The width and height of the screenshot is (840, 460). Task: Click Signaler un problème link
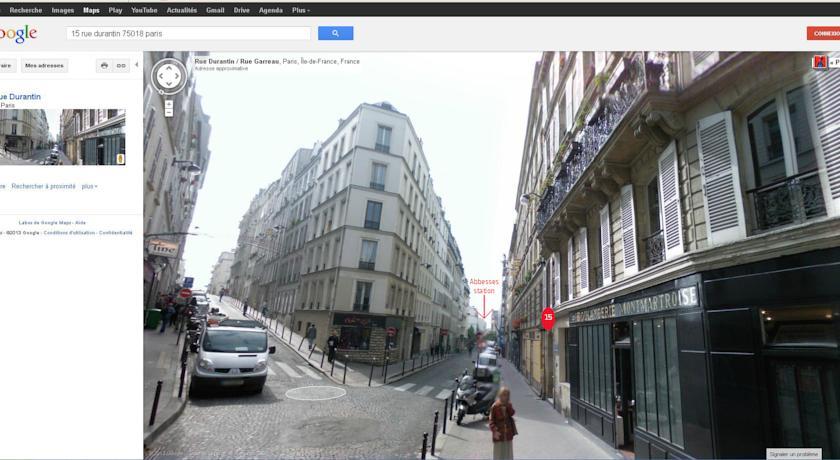tap(794, 454)
